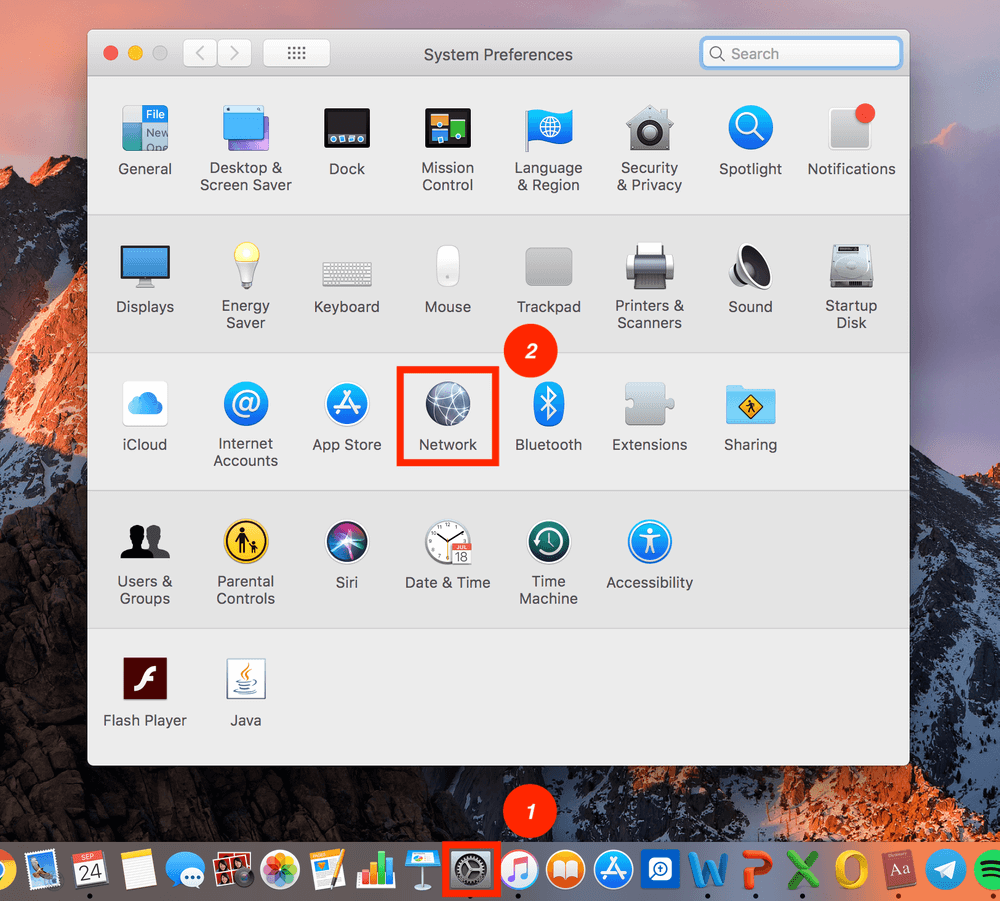Open Photos from the Dock
This screenshot has height=901, width=1000.
tap(280, 869)
